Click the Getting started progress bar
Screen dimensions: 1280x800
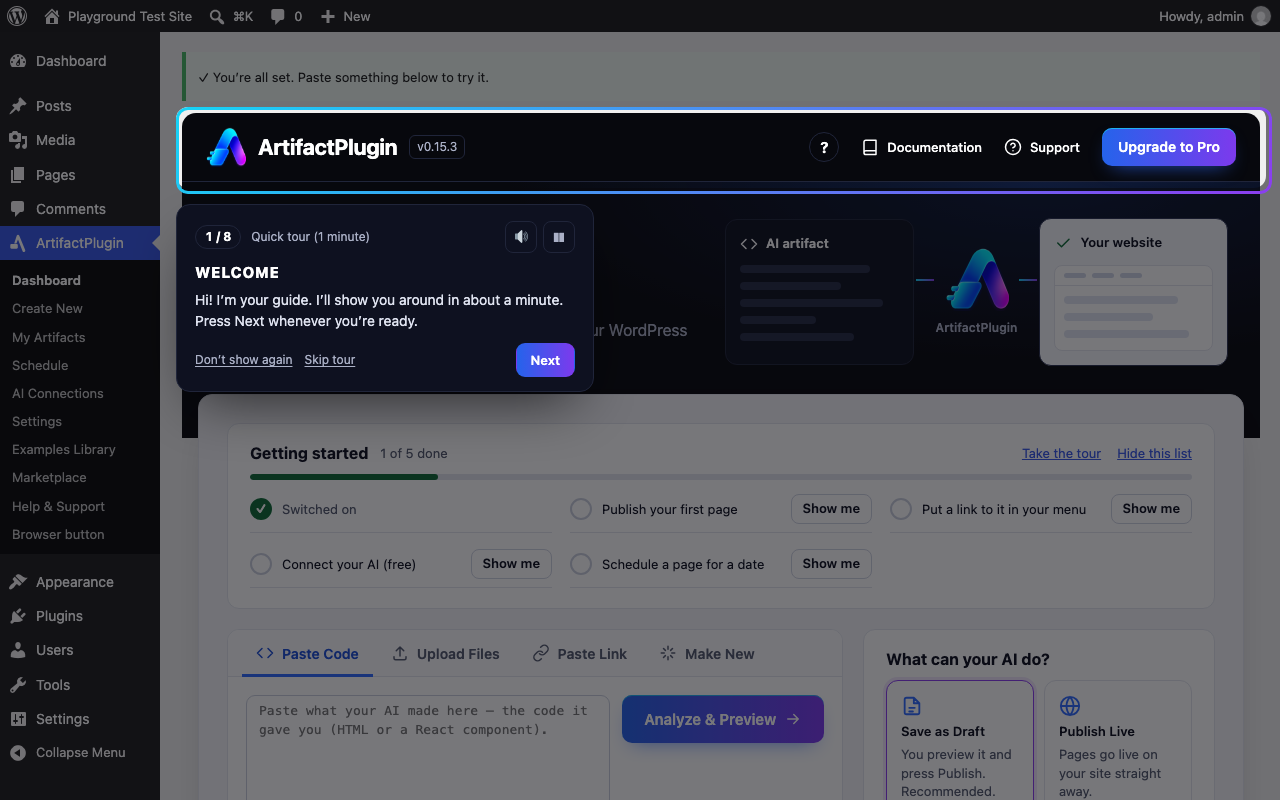click(721, 477)
